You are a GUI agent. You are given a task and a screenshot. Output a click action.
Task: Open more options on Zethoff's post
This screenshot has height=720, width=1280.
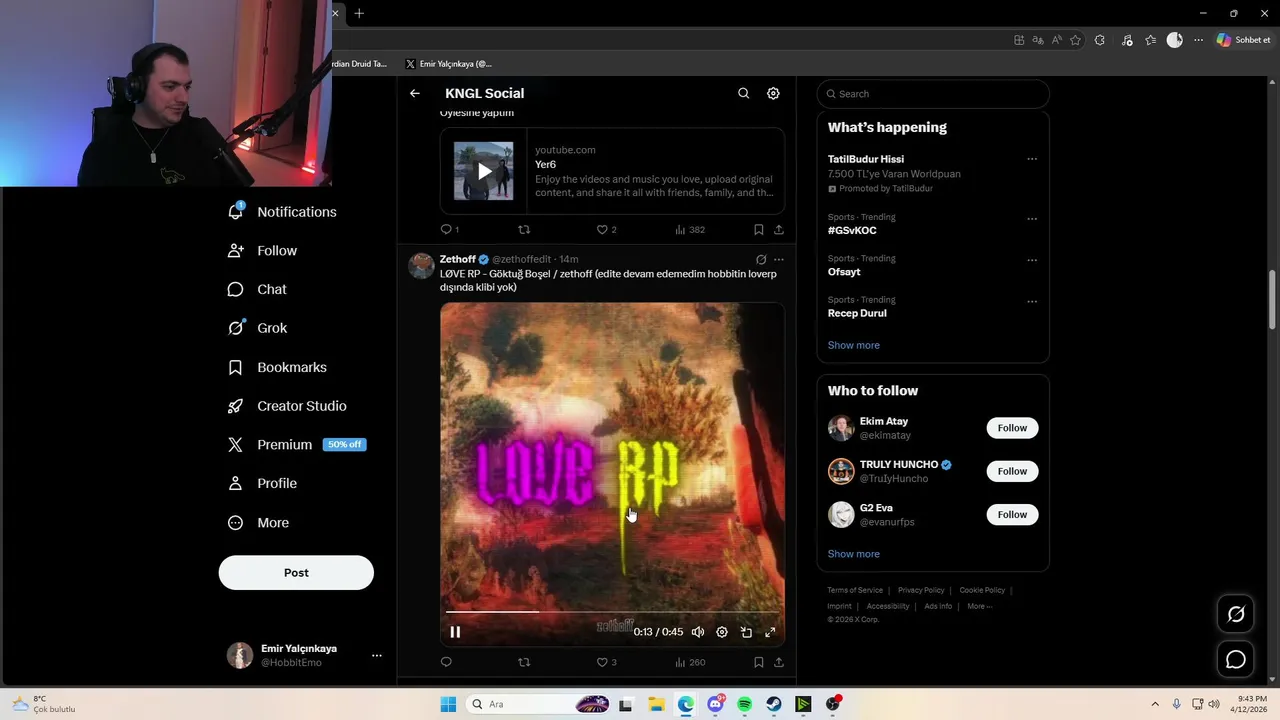[x=779, y=259]
